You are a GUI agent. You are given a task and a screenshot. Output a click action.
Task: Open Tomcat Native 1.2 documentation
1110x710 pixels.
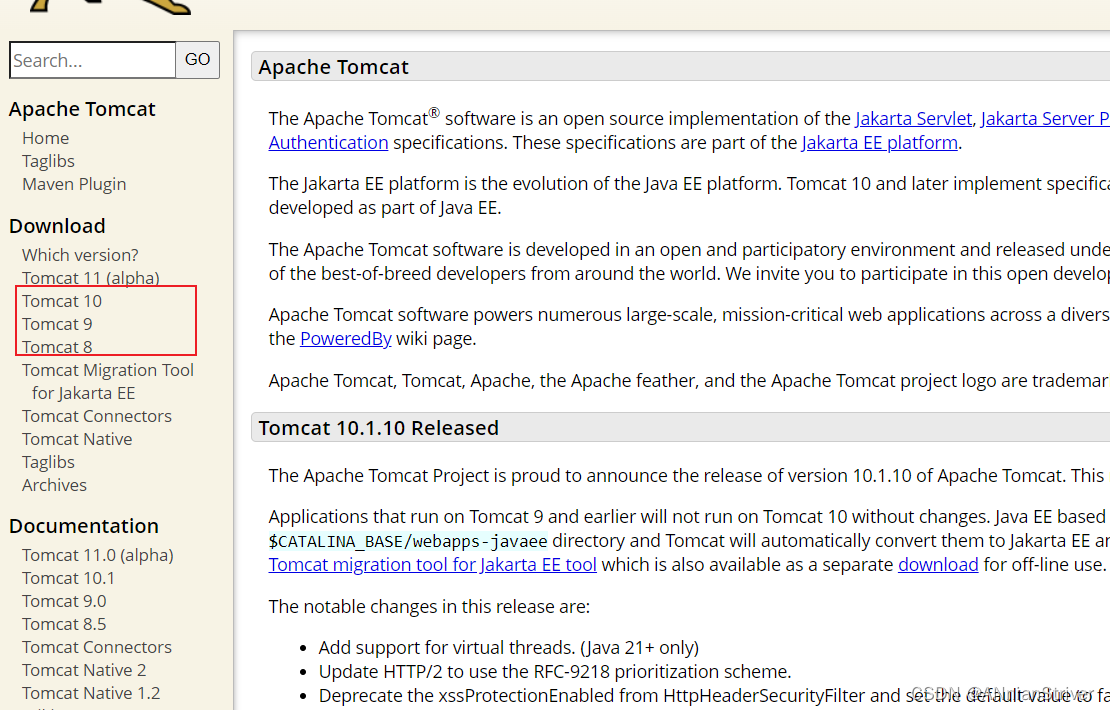point(91,693)
